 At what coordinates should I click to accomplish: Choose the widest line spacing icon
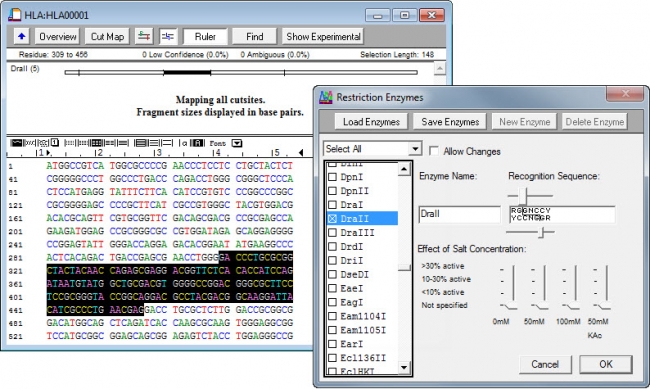pyautogui.click(x=167, y=143)
